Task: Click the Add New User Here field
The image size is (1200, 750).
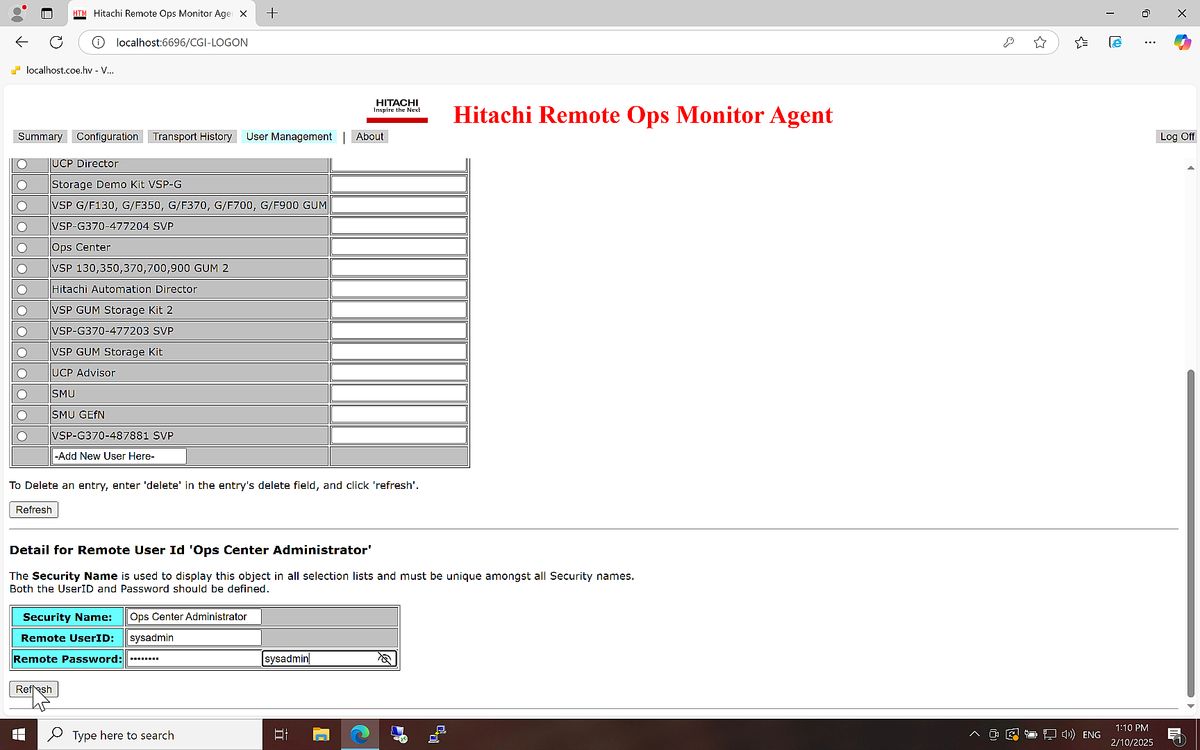Action: 119,456
